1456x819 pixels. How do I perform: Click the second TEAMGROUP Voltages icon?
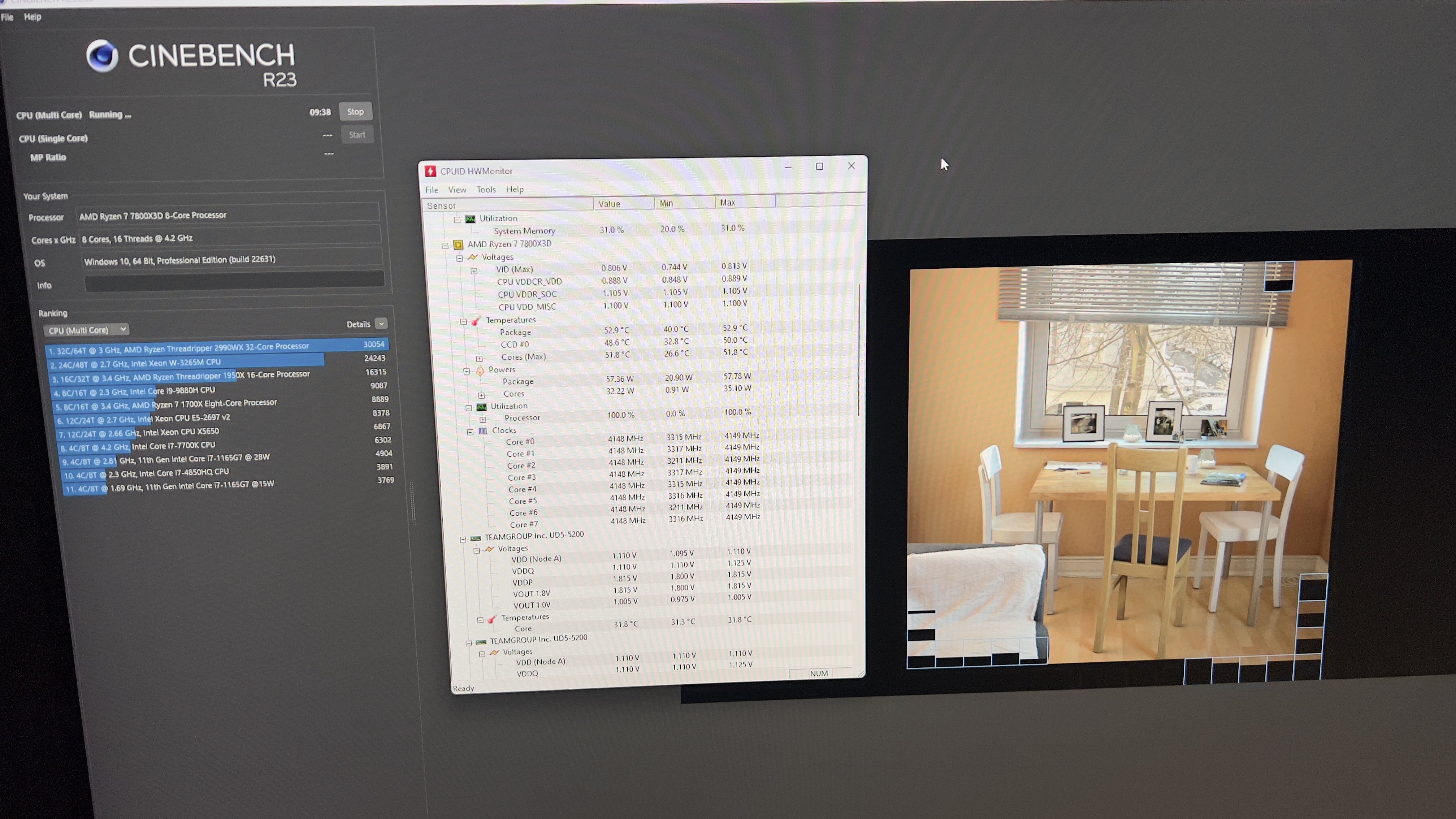click(x=495, y=653)
